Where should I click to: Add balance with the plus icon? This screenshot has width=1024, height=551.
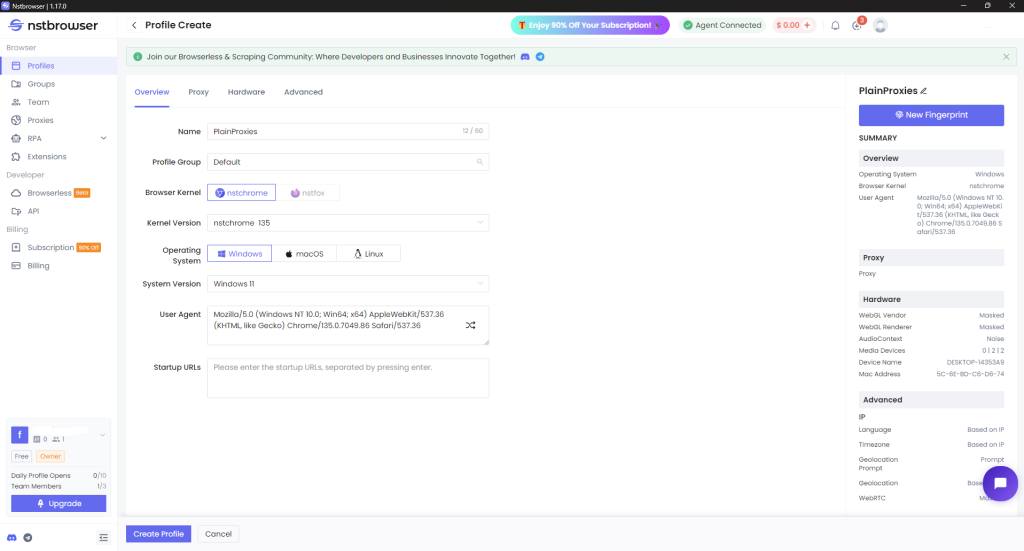(807, 25)
